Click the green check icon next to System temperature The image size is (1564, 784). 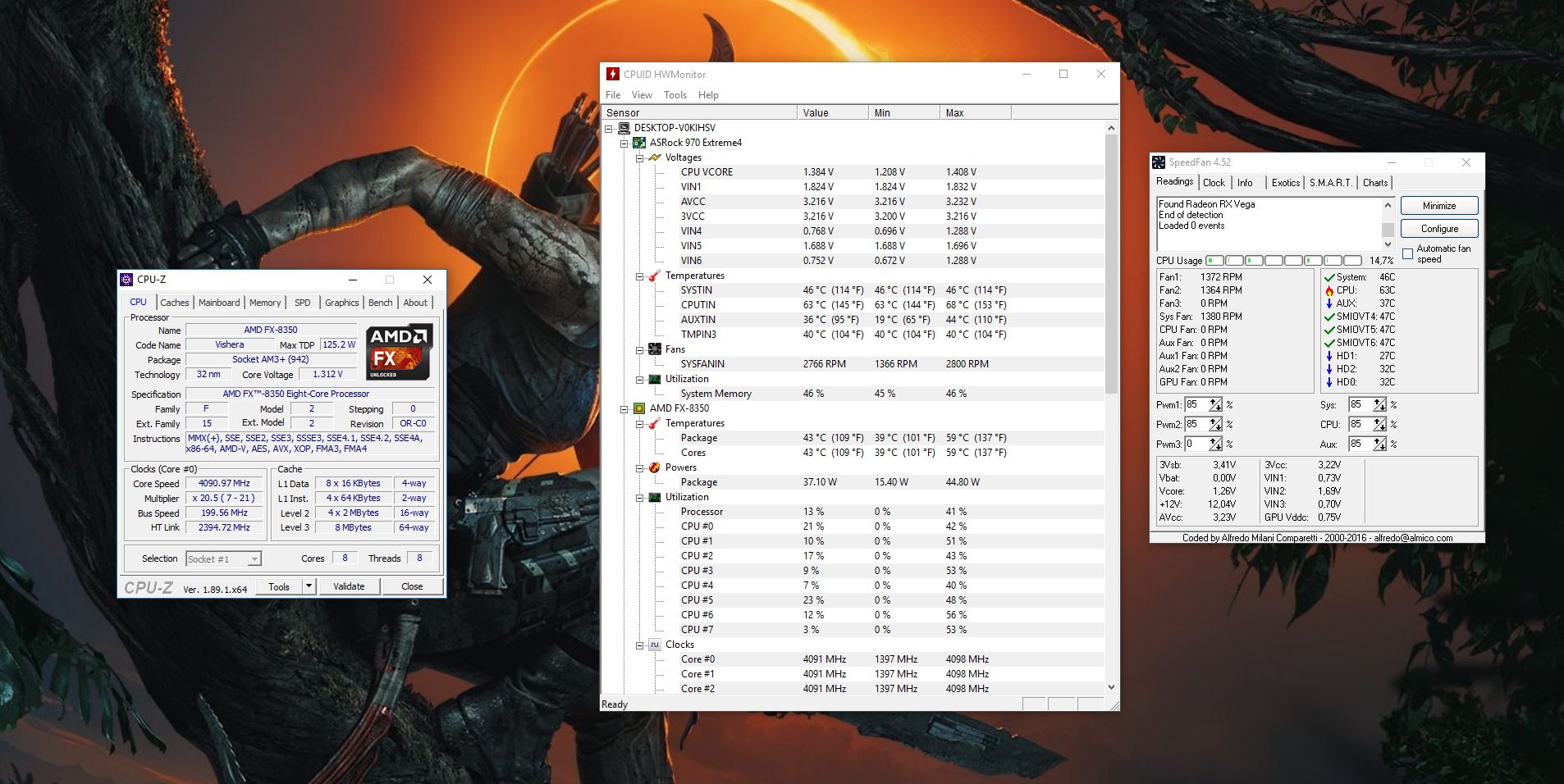pyautogui.click(x=1329, y=277)
